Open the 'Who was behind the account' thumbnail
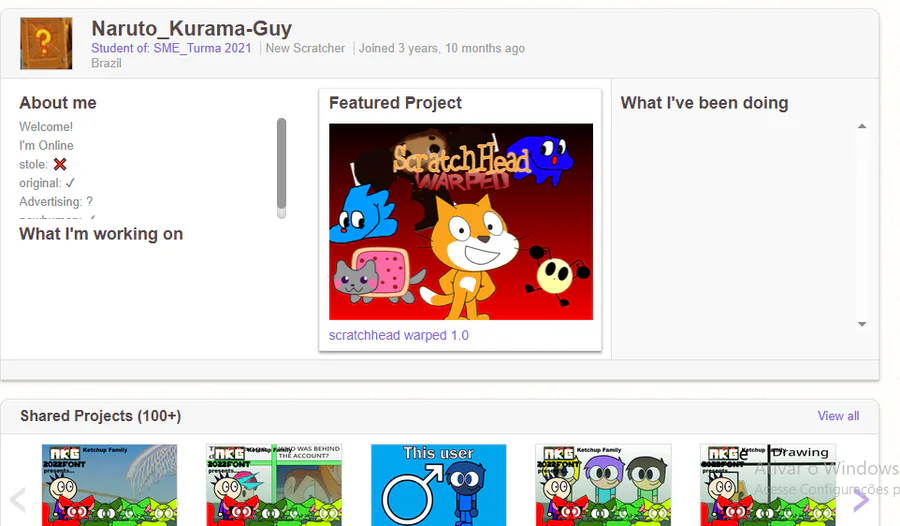Viewport: 900px width, 526px height. click(274, 485)
